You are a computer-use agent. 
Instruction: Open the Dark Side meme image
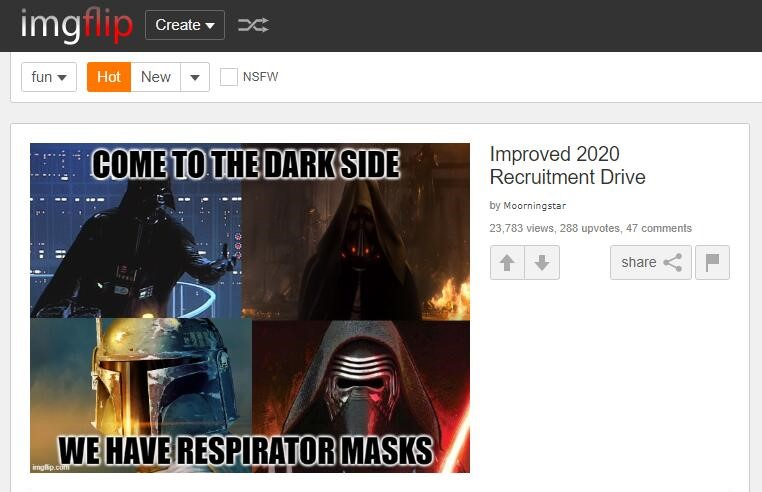coord(250,308)
